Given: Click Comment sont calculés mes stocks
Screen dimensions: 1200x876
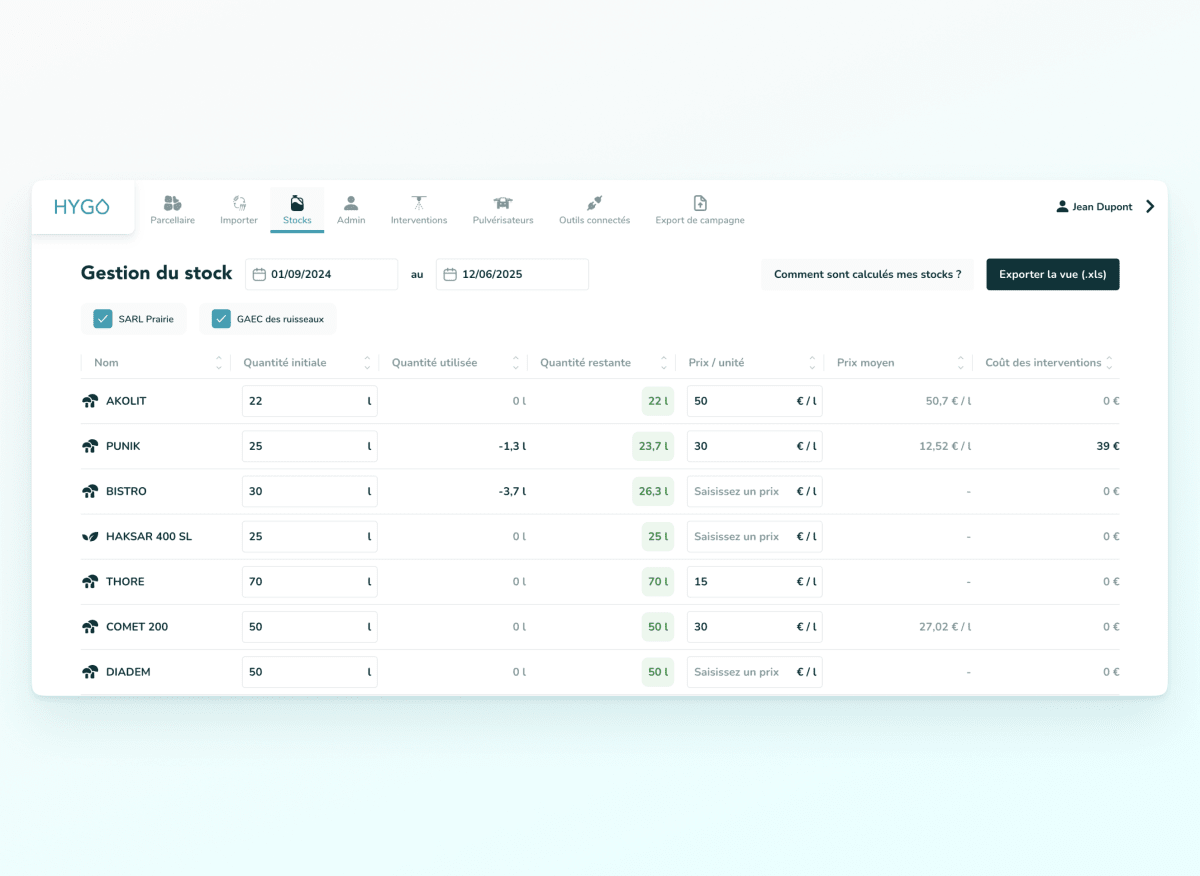Looking at the screenshot, I should pyautogui.click(x=867, y=274).
